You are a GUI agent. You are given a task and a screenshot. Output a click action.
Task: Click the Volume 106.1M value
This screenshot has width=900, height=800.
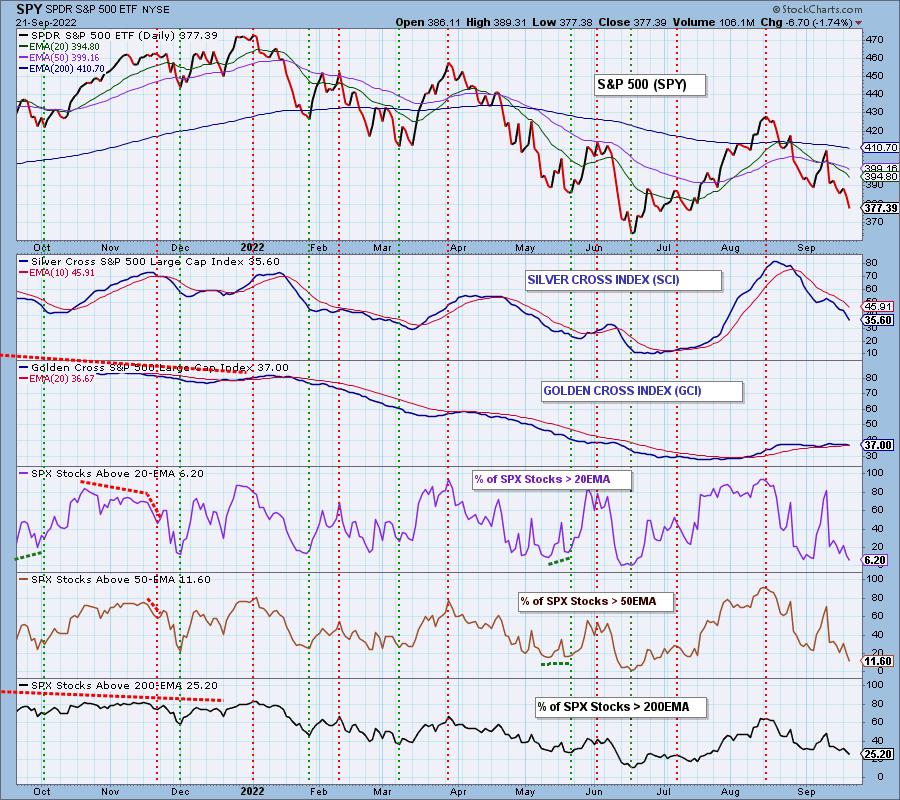coord(712,22)
